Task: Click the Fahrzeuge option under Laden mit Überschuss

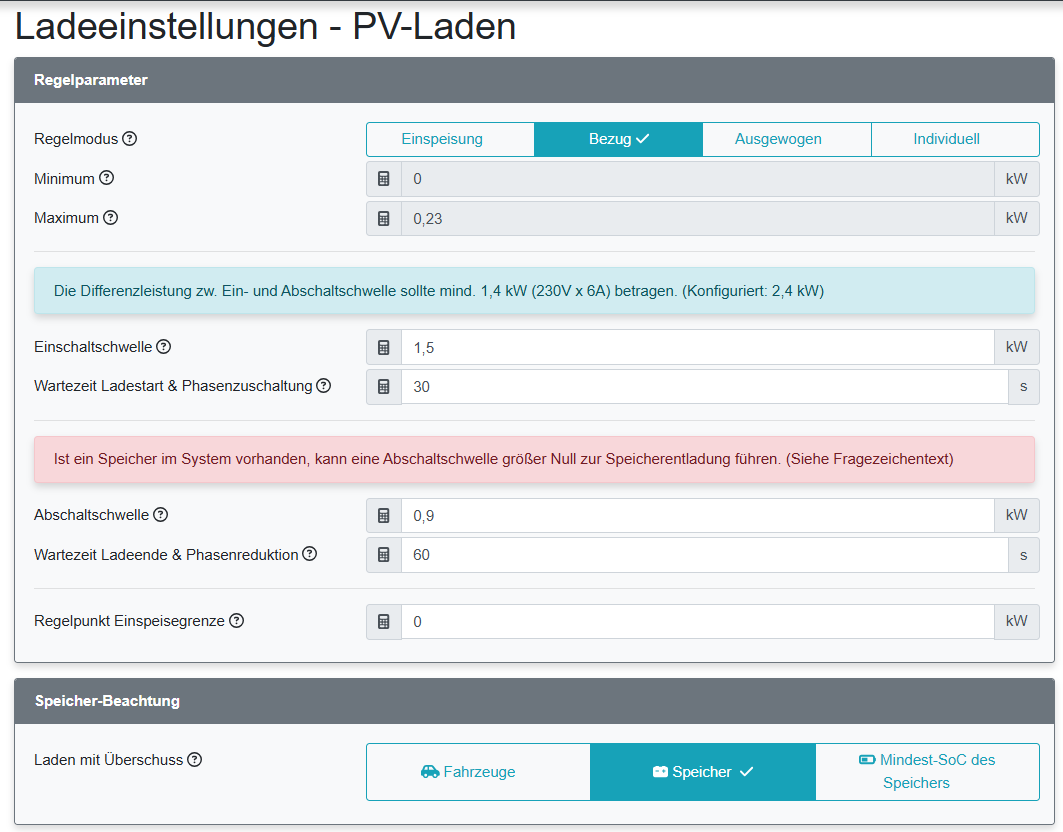Action: click(478, 771)
